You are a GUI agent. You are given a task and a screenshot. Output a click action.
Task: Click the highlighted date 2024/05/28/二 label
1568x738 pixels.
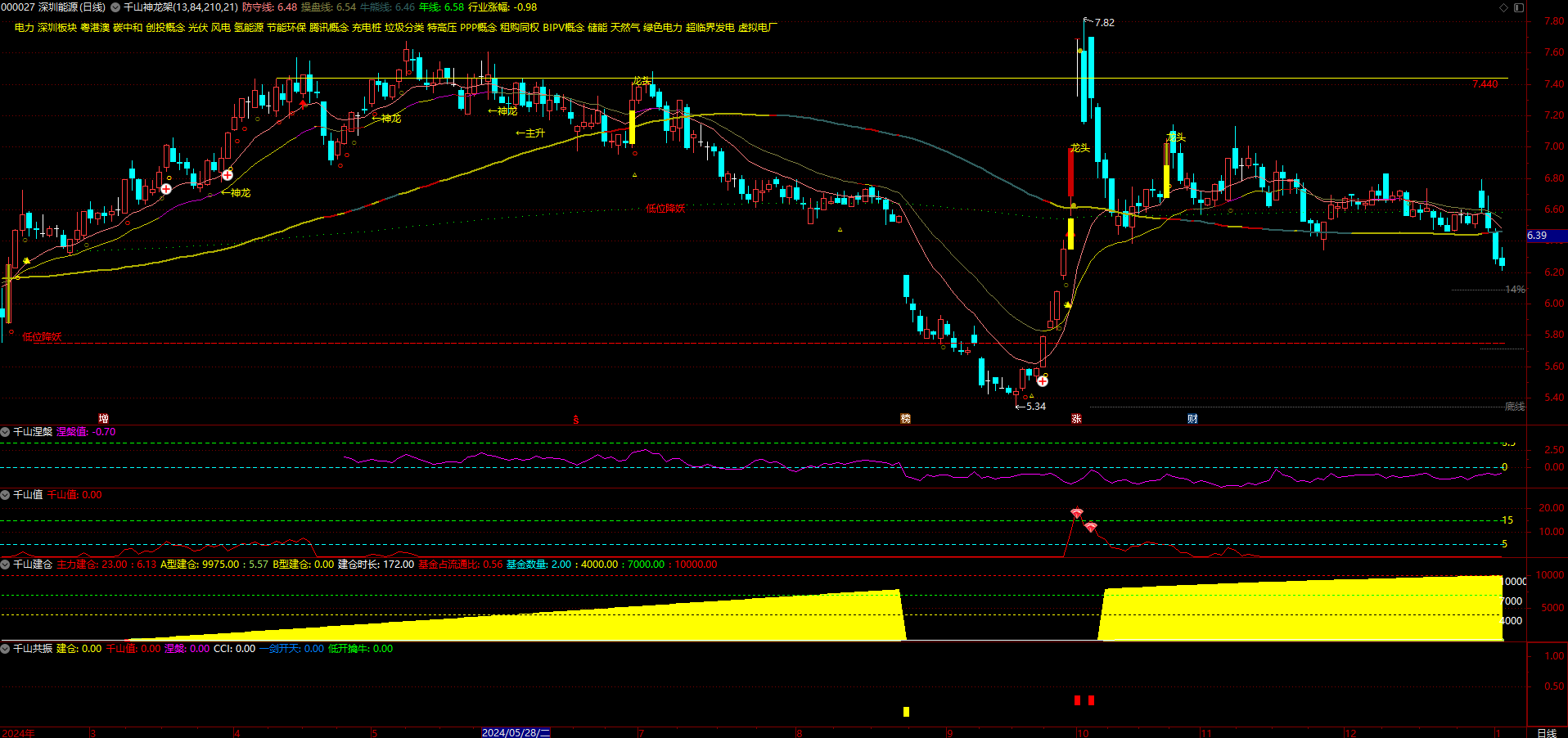(516, 733)
